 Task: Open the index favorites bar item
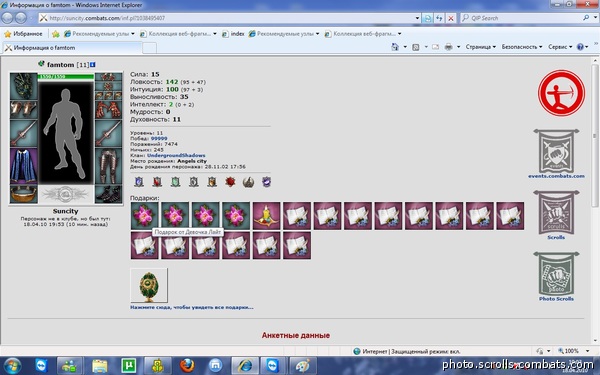(233, 34)
